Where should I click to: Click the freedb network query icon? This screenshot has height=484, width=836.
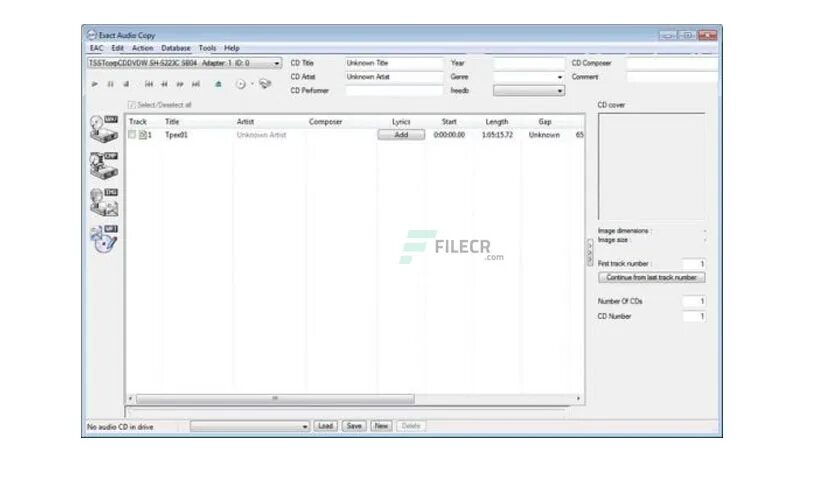click(x=265, y=83)
